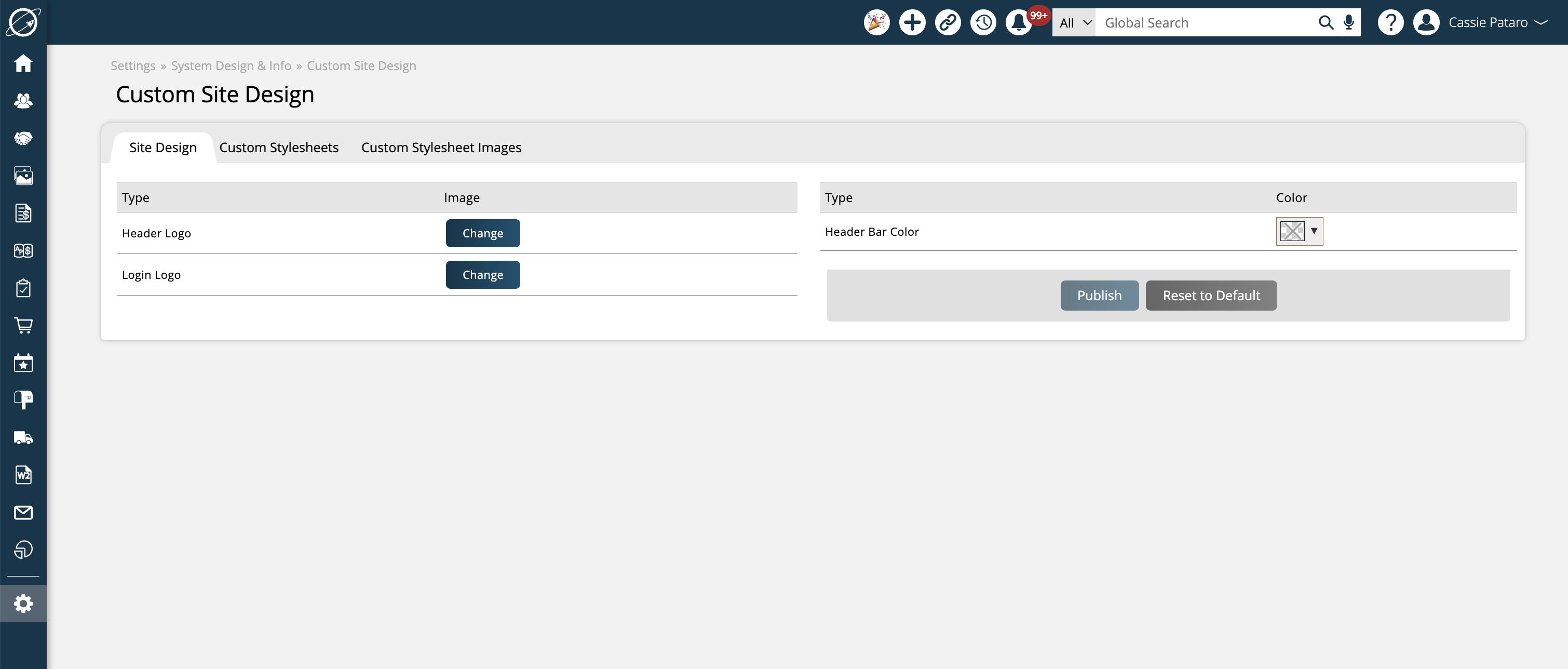Click the fox/mascot icon in top bar
Screen dimensions: 1568x669
(876, 22)
